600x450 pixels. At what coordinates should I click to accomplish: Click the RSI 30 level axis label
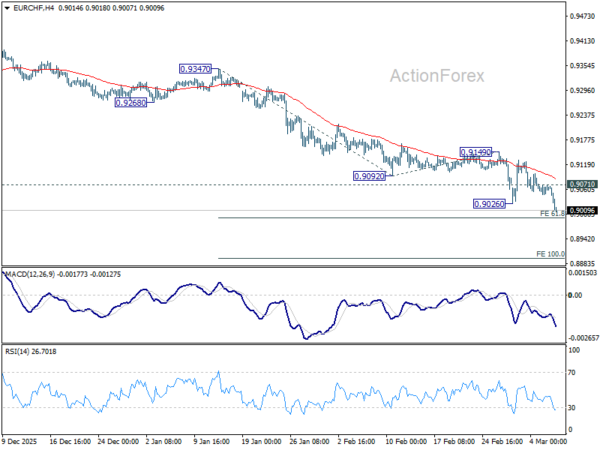(572, 408)
